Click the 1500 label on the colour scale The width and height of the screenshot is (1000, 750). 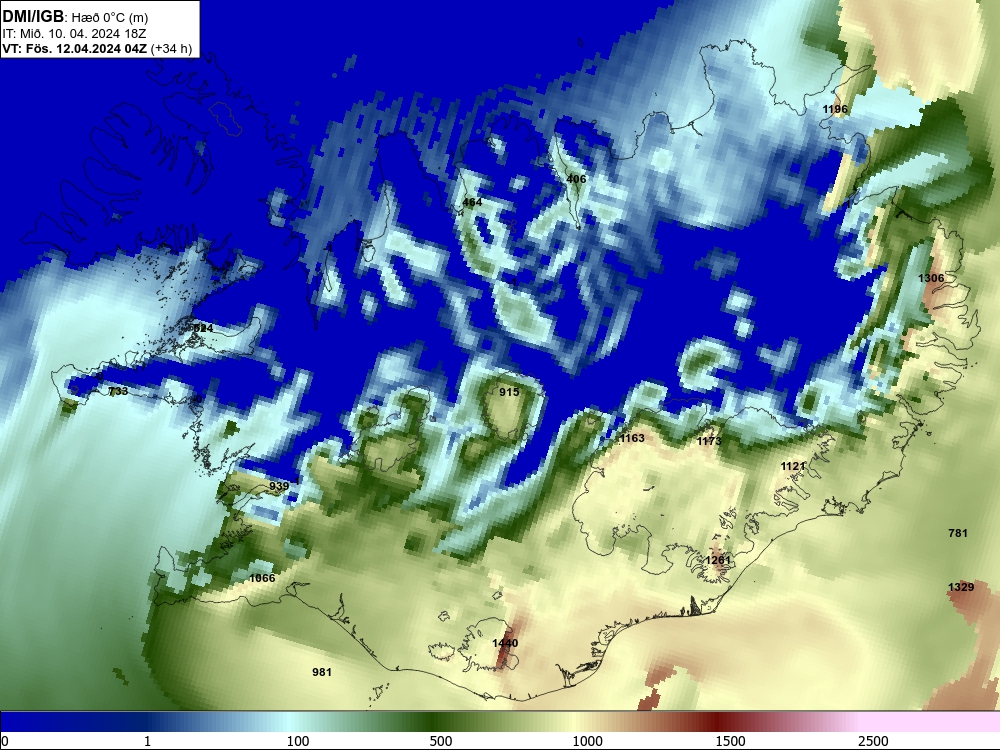coord(730,741)
